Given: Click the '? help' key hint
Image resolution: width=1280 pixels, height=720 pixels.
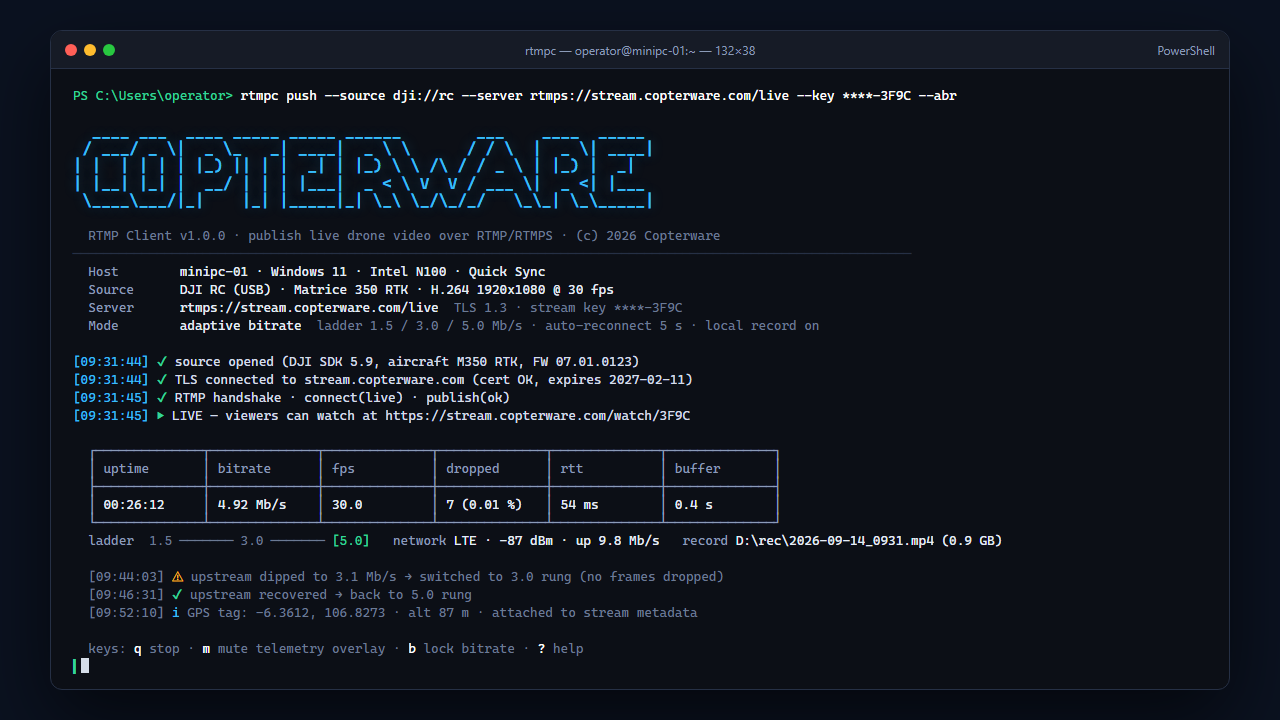Looking at the screenshot, I should (x=560, y=649).
